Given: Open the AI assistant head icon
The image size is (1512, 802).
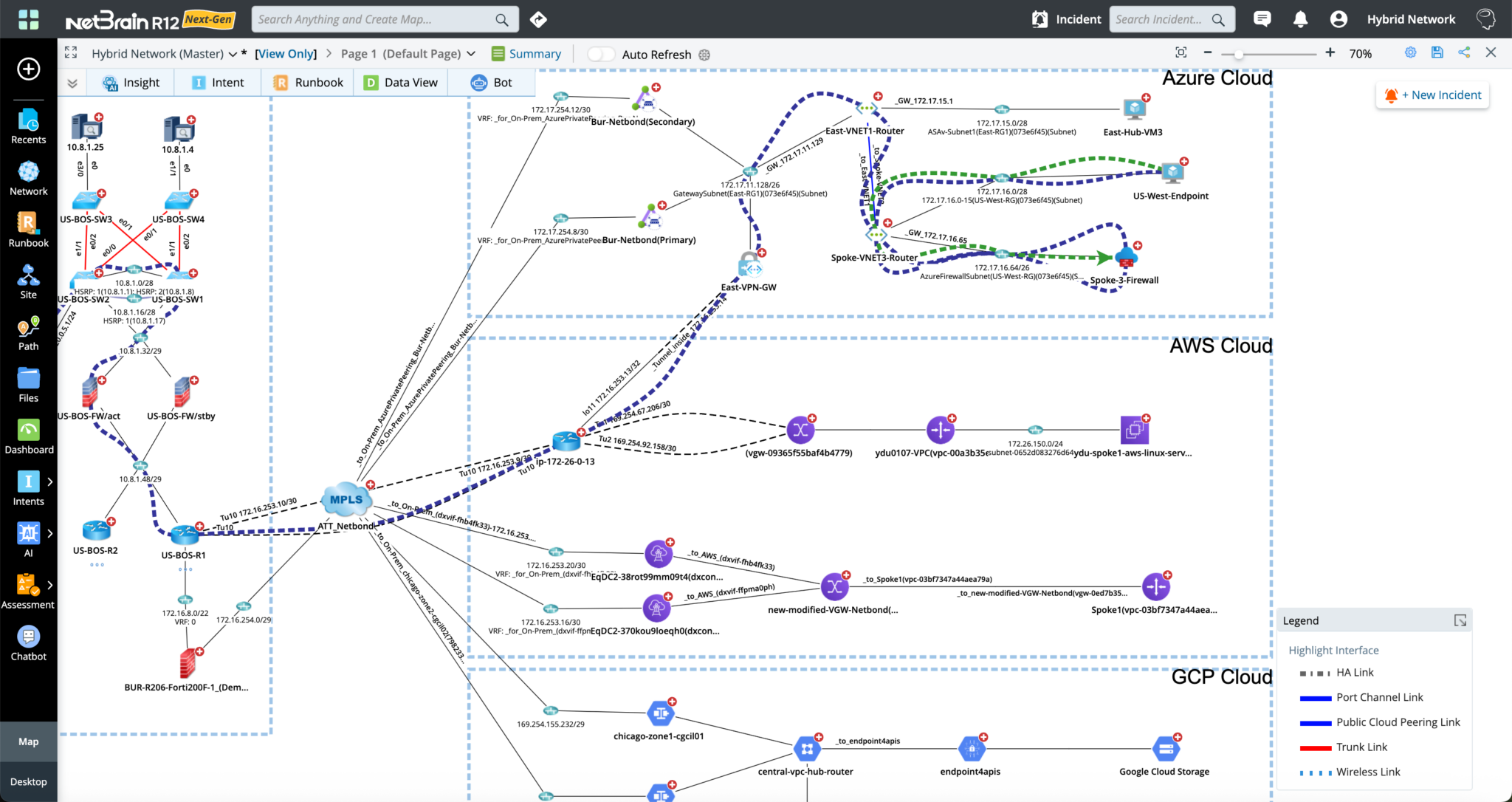Looking at the screenshot, I should [1485, 19].
